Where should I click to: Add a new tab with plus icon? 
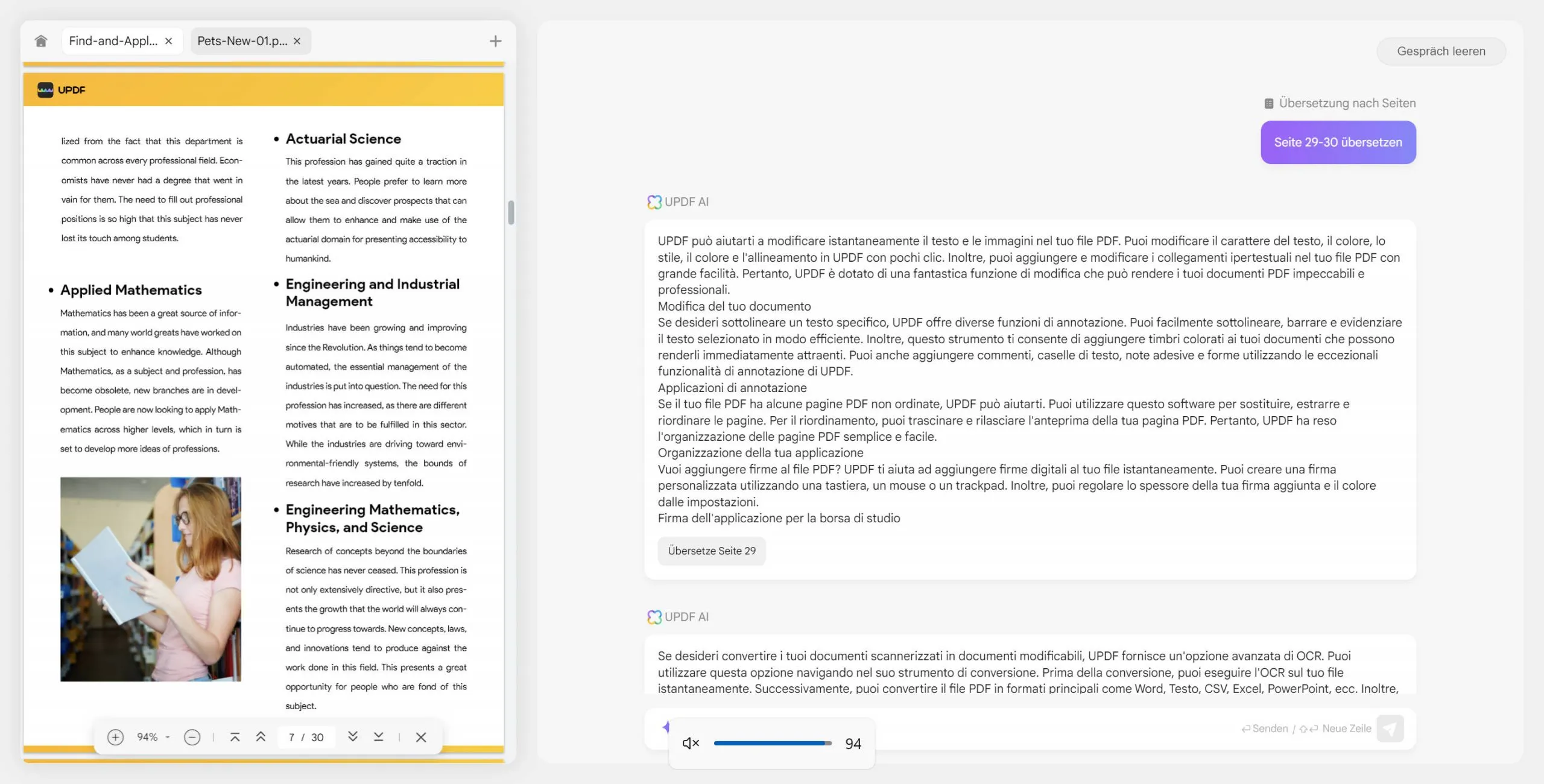click(495, 41)
